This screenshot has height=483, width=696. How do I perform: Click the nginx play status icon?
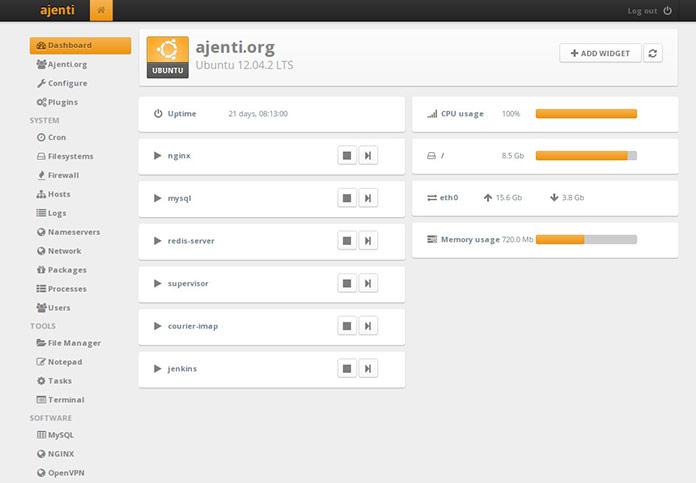click(158, 155)
